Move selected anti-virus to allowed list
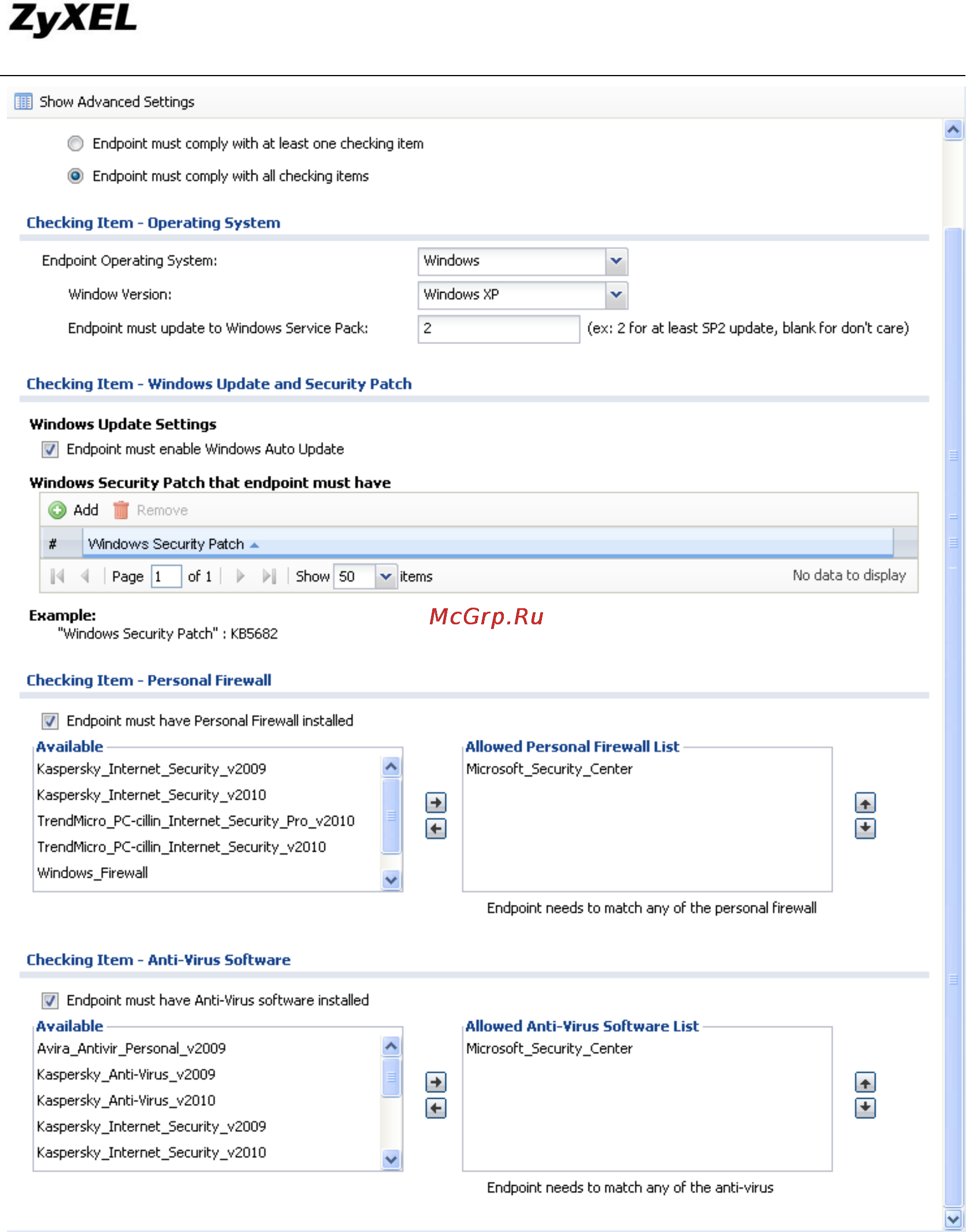Viewport: 966px width, 1232px height. (436, 1082)
